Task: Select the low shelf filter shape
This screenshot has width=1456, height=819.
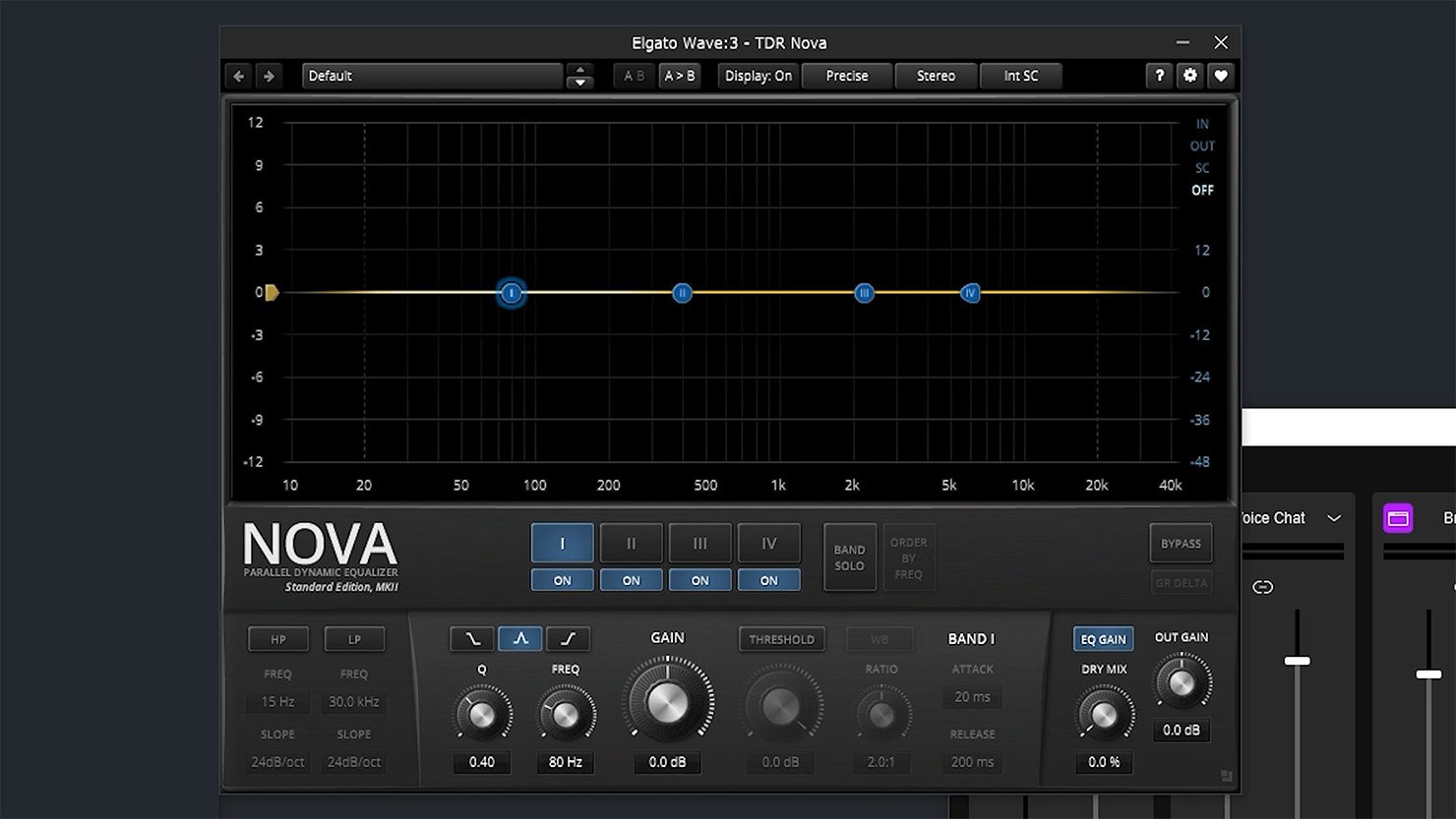Action: pyautogui.click(x=472, y=639)
